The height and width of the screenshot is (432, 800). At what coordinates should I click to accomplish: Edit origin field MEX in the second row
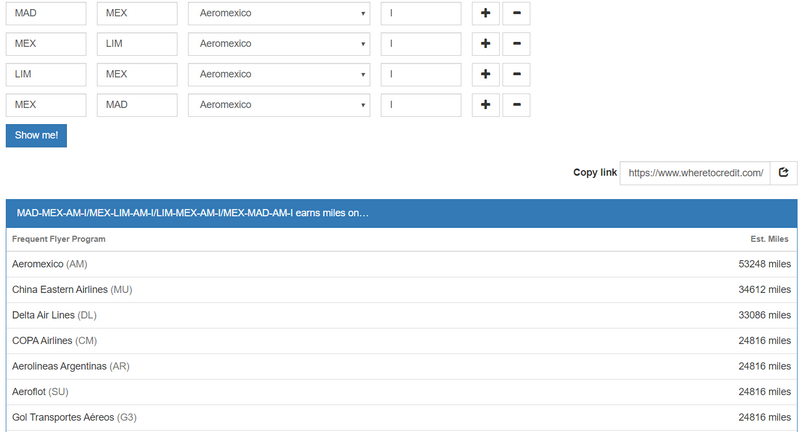[x=46, y=44]
